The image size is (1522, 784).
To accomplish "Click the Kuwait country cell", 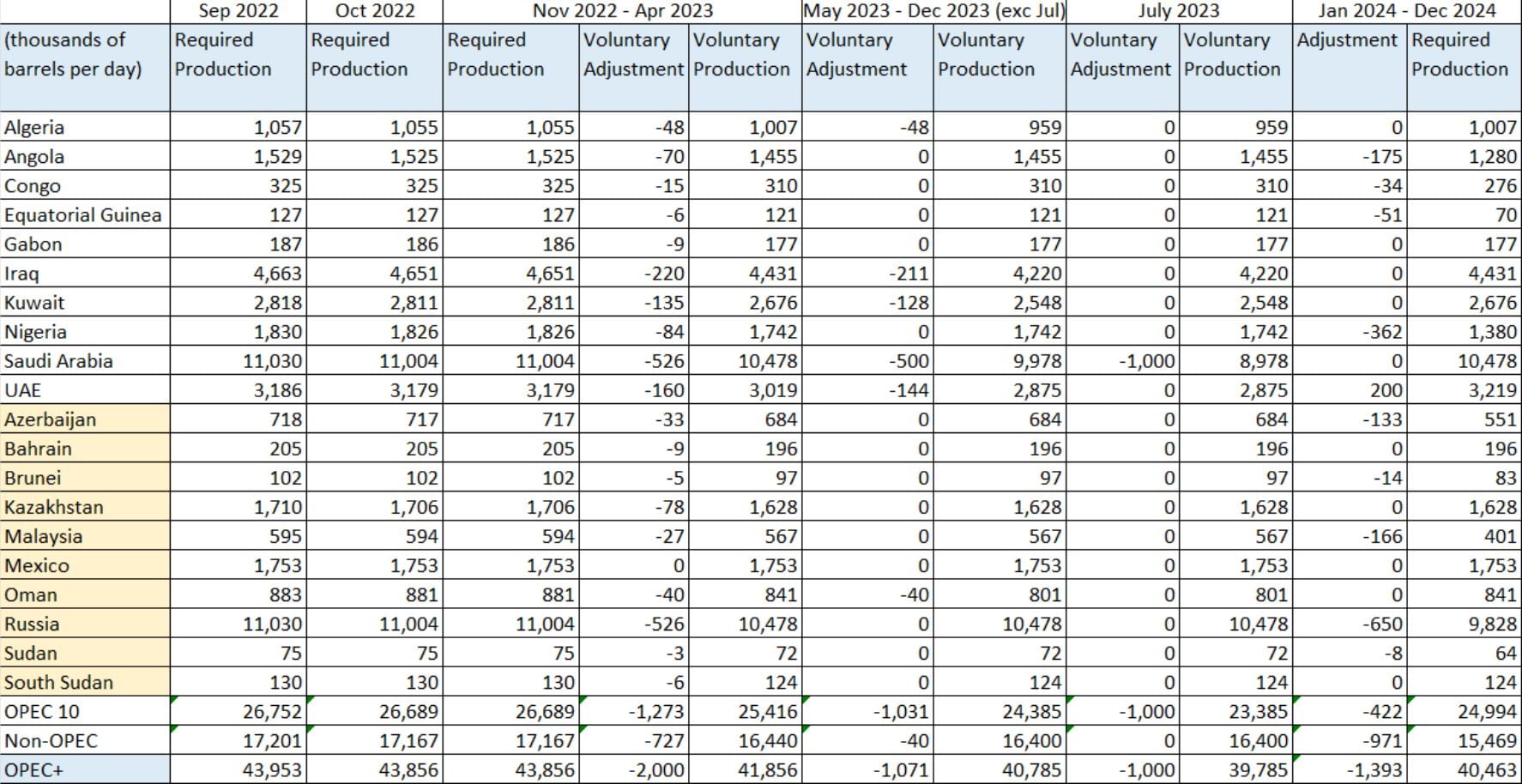I will 85,302.
